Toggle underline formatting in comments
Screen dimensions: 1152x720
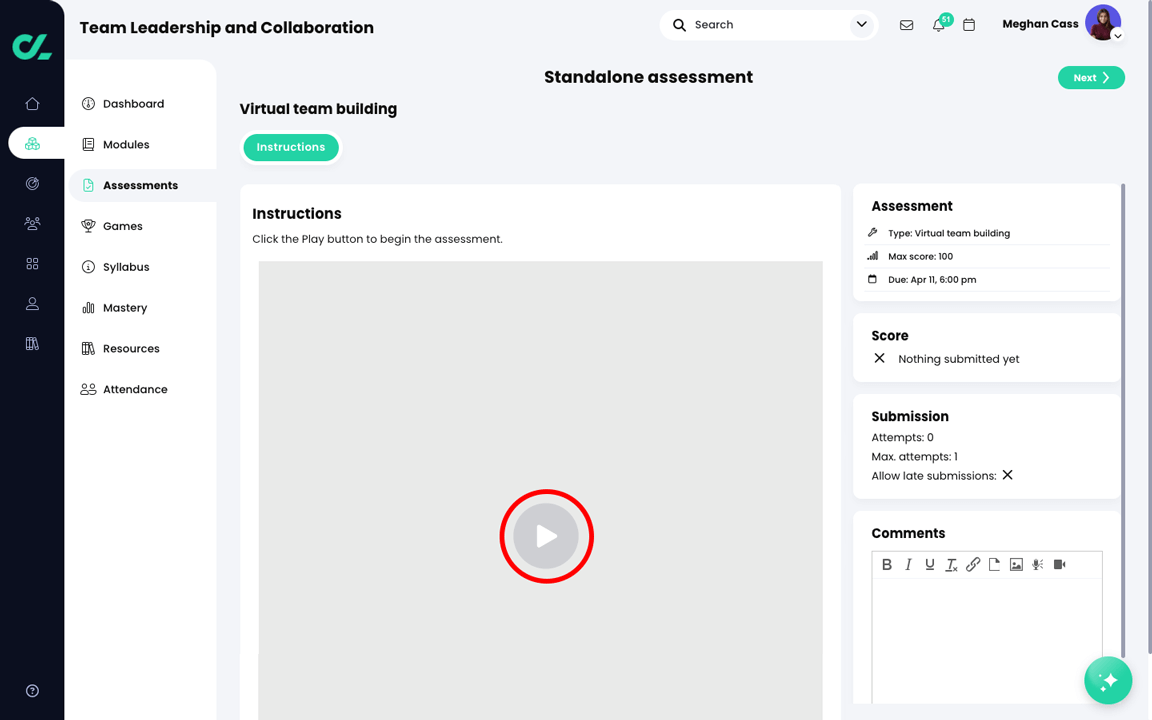click(x=930, y=564)
